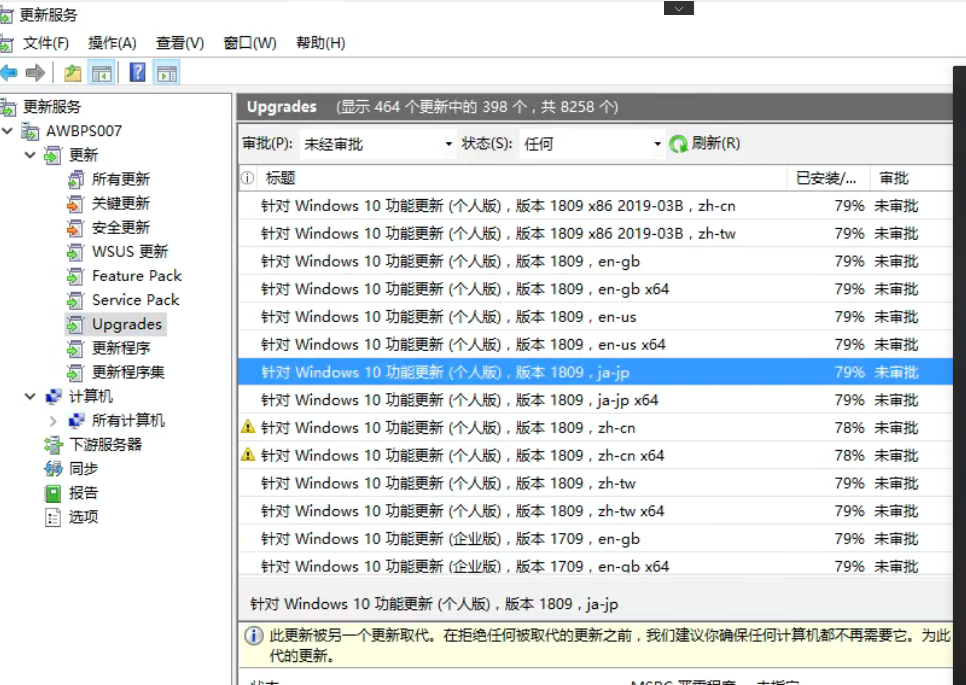
Task: Click the 选项 page icon
Action: (x=54, y=517)
